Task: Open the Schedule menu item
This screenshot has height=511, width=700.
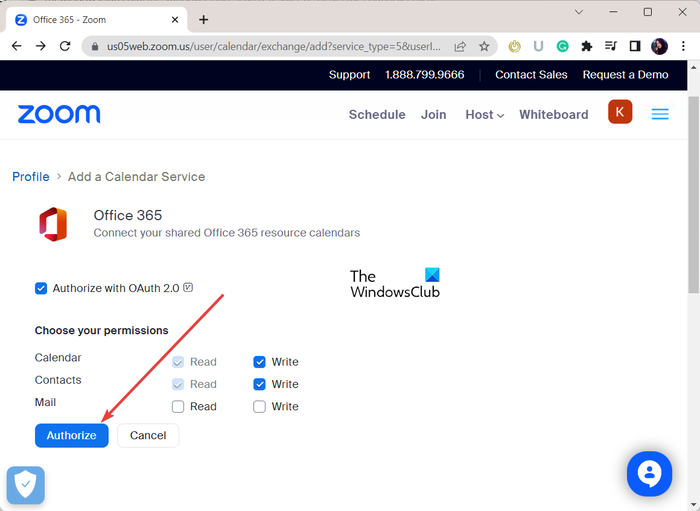Action: (x=377, y=115)
